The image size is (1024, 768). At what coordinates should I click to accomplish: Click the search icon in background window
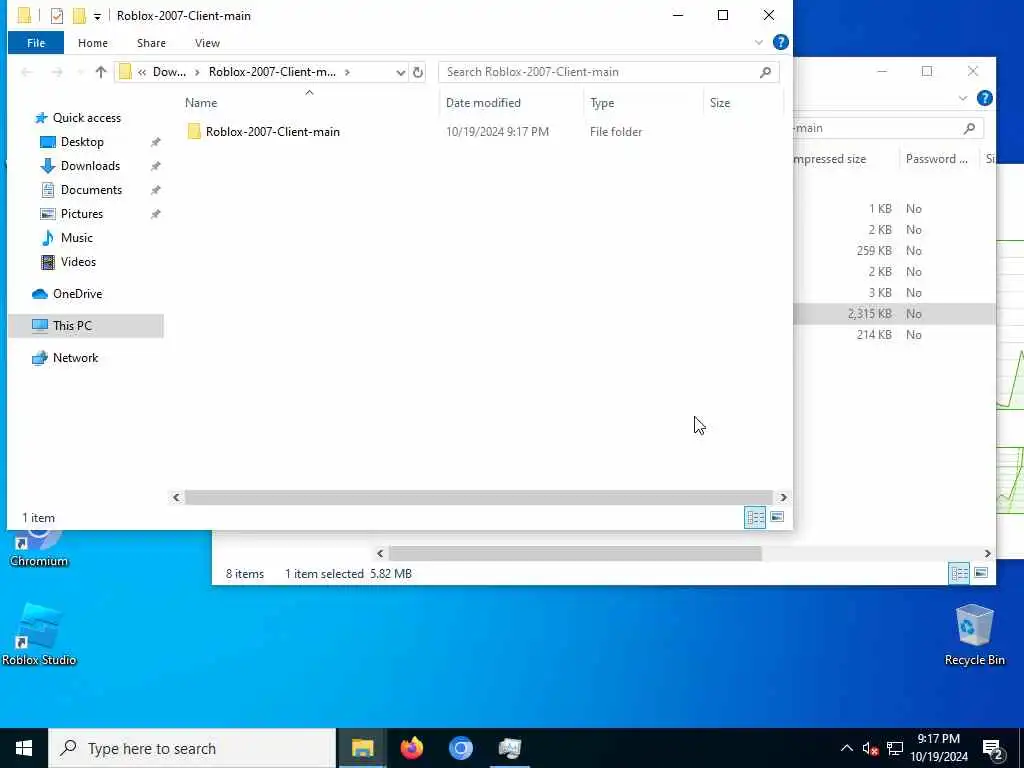[969, 129]
